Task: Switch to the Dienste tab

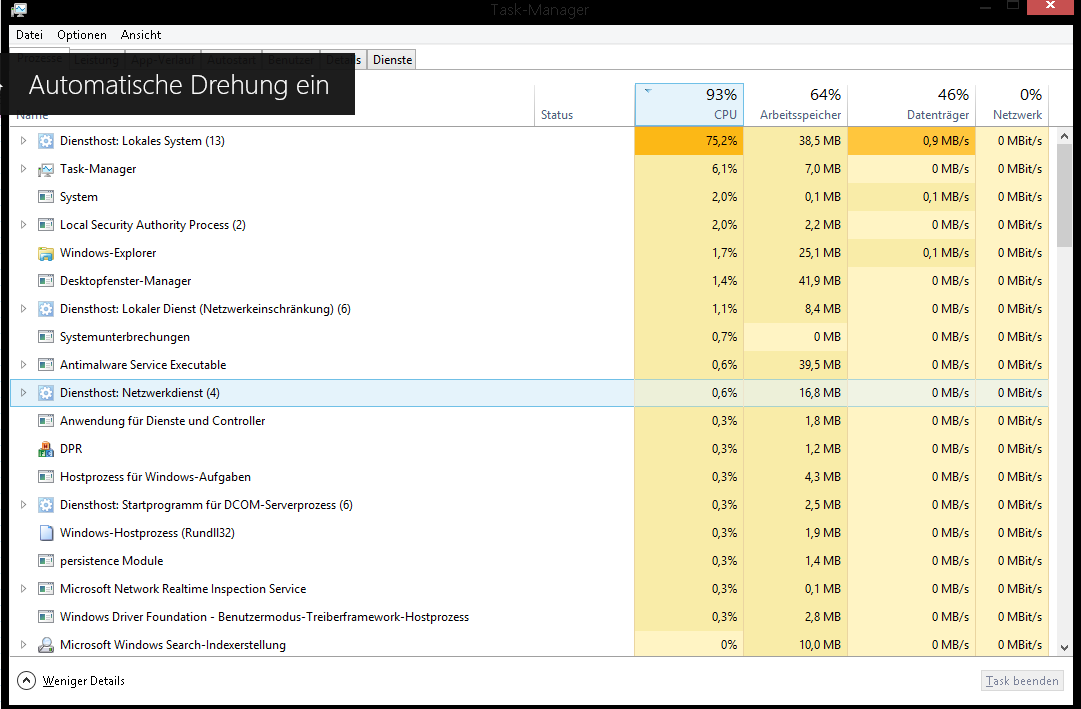Action: [392, 60]
